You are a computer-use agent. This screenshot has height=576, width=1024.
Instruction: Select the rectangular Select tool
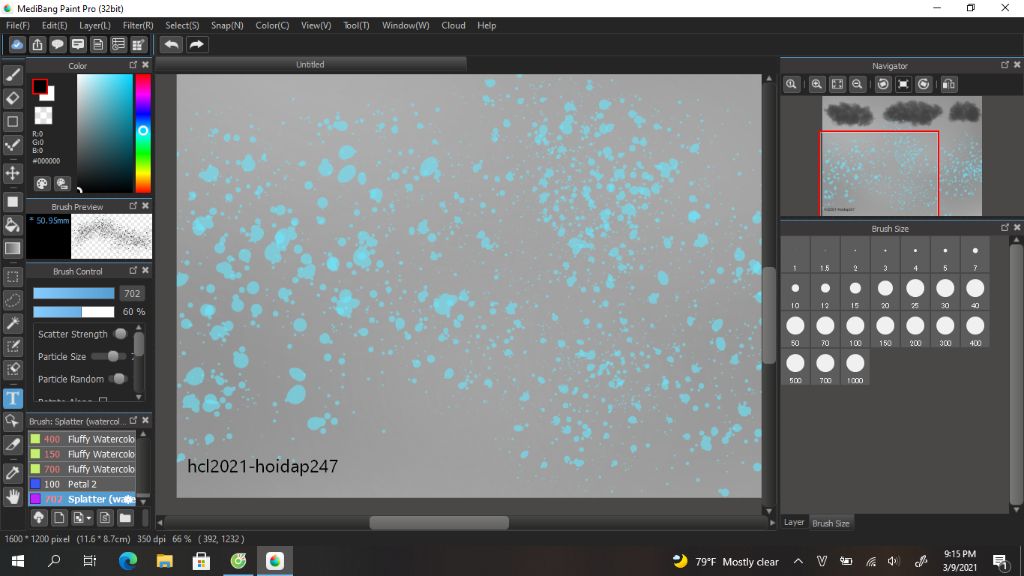(x=12, y=277)
